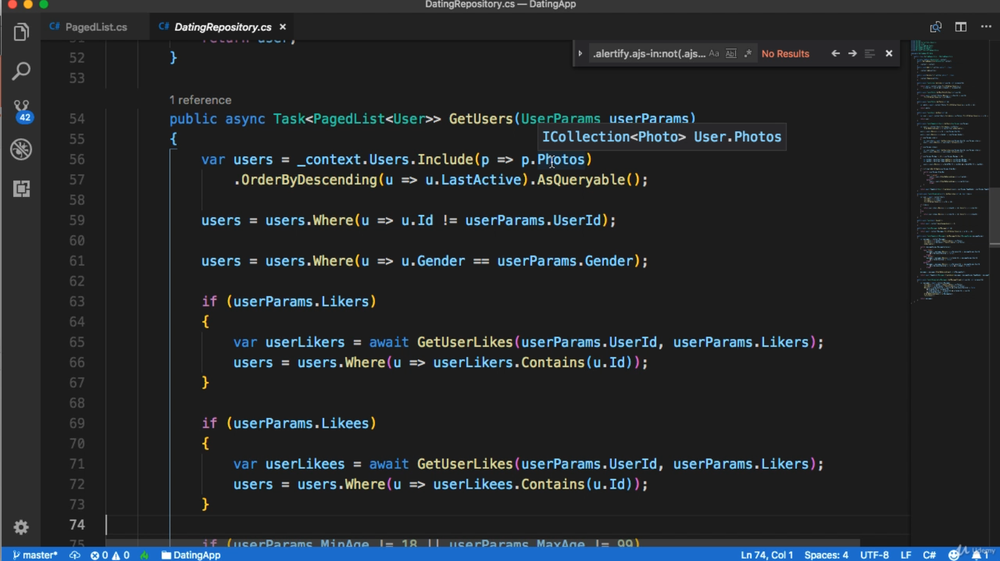Click the C# language mode indicator
The height and width of the screenshot is (561, 1000).
click(x=929, y=555)
